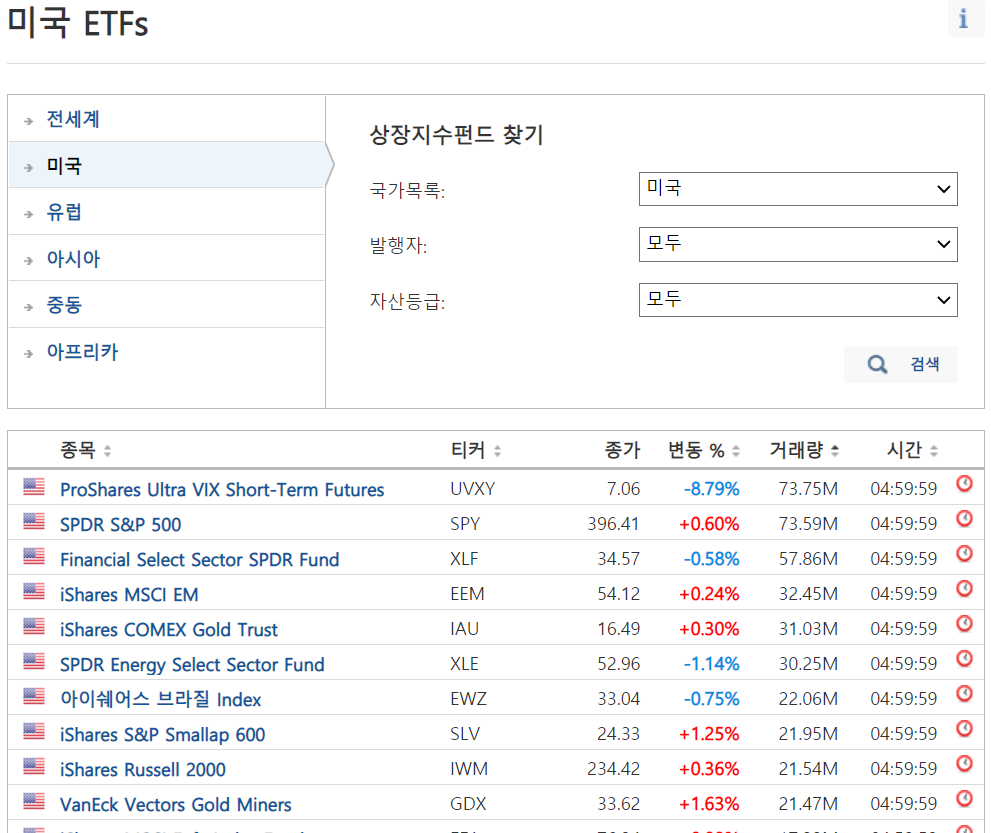Open the 자산등급 dropdown showing 모두
Image resolution: width=991 pixels, height=833 pixels.
798,300
